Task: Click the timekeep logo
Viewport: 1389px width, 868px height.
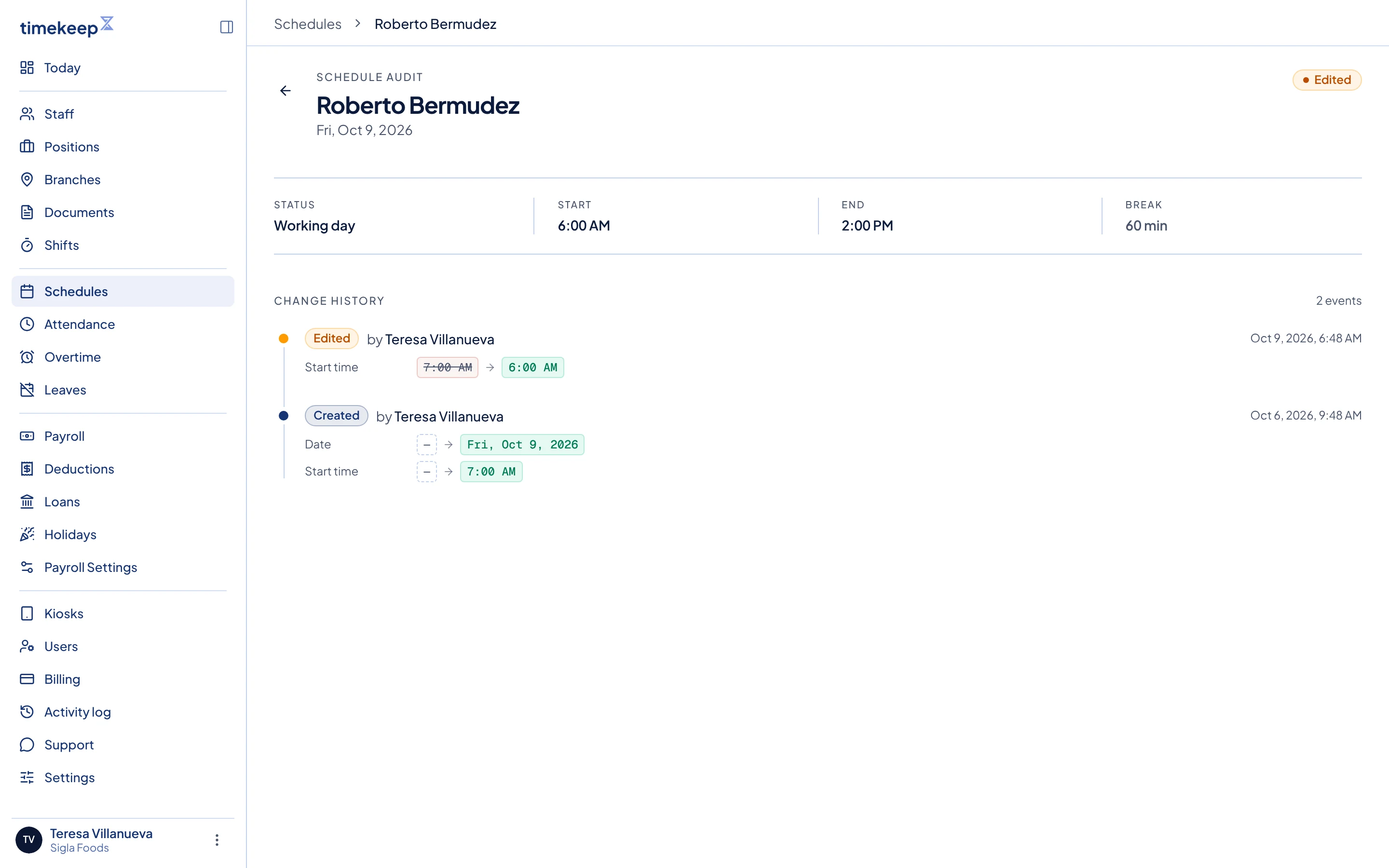Action: click(x=67, y=27)
